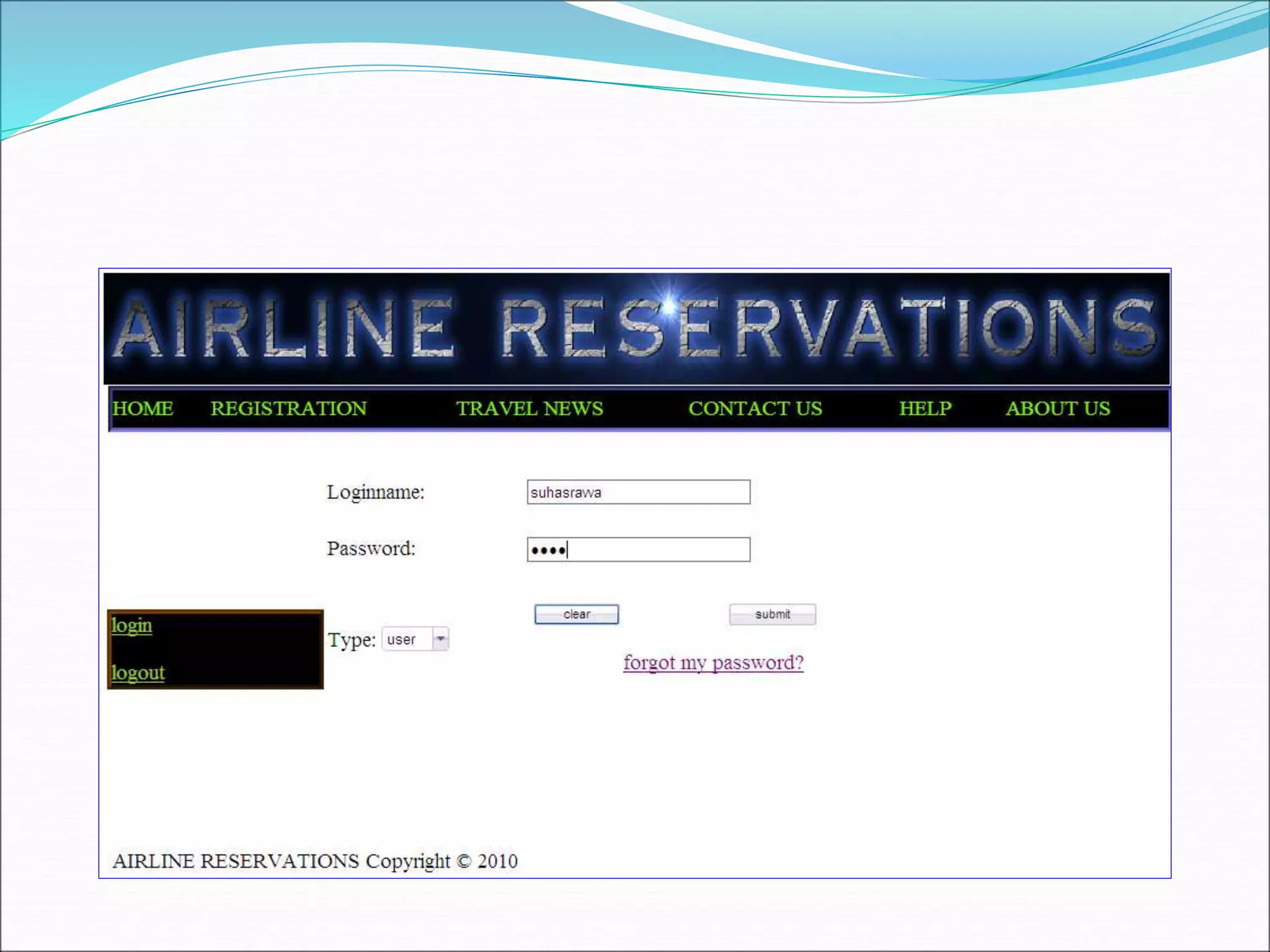Select CONTACT US in the nav bar
This screenshot has width=1270, height=952.
pos(755,408)
